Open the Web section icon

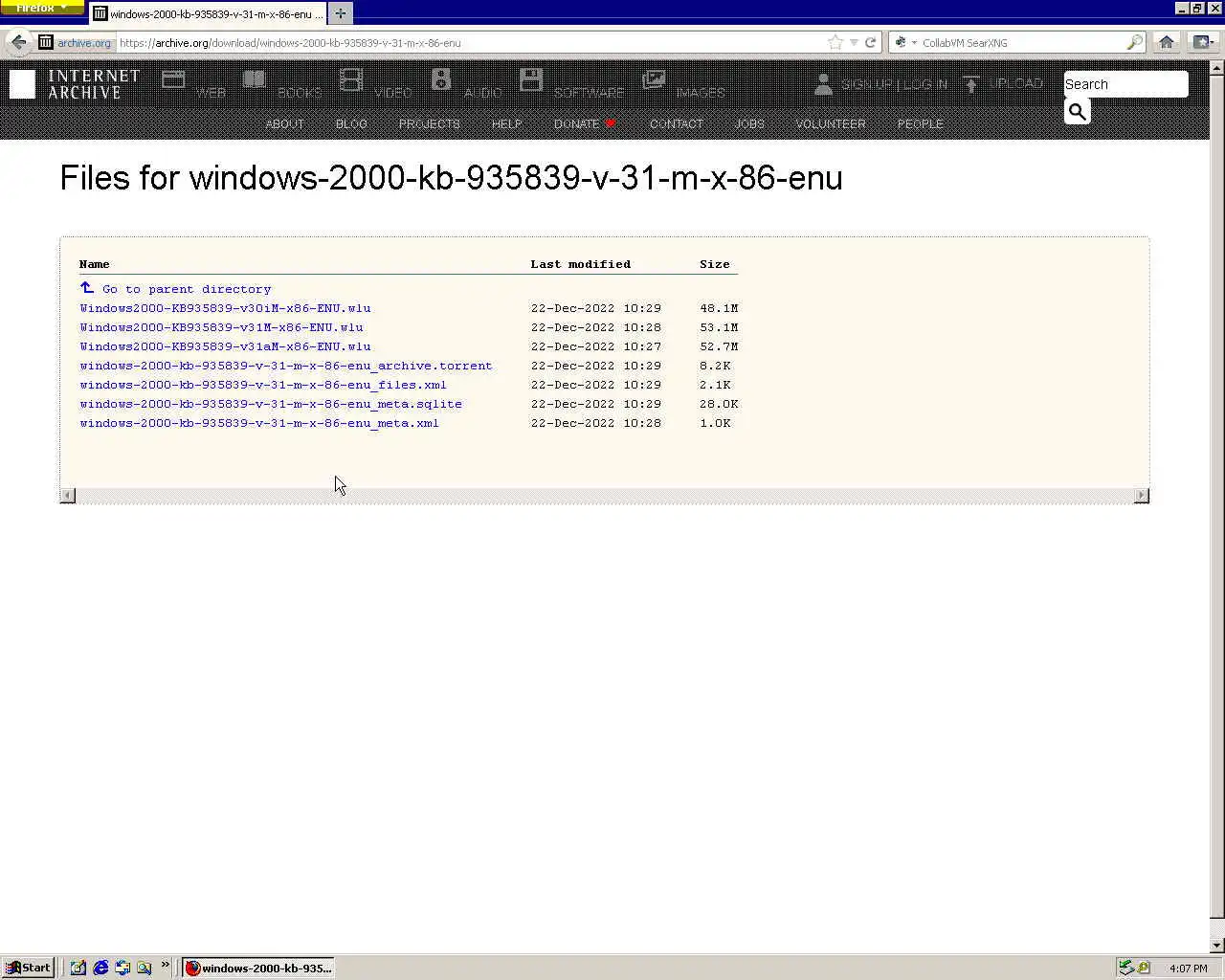pos(173,80)
